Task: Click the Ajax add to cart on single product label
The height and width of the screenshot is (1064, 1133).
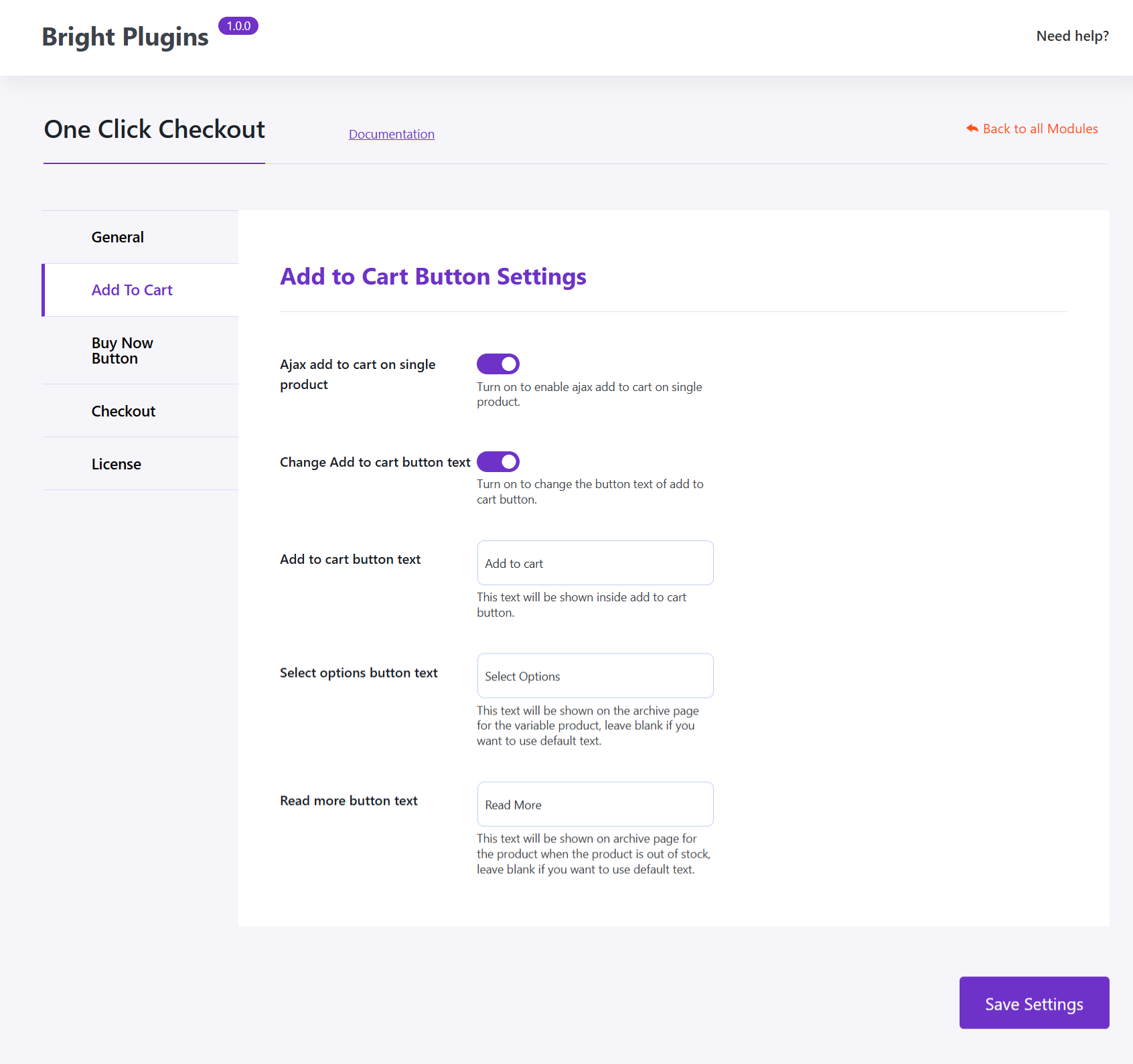Action: coord(358,374)
